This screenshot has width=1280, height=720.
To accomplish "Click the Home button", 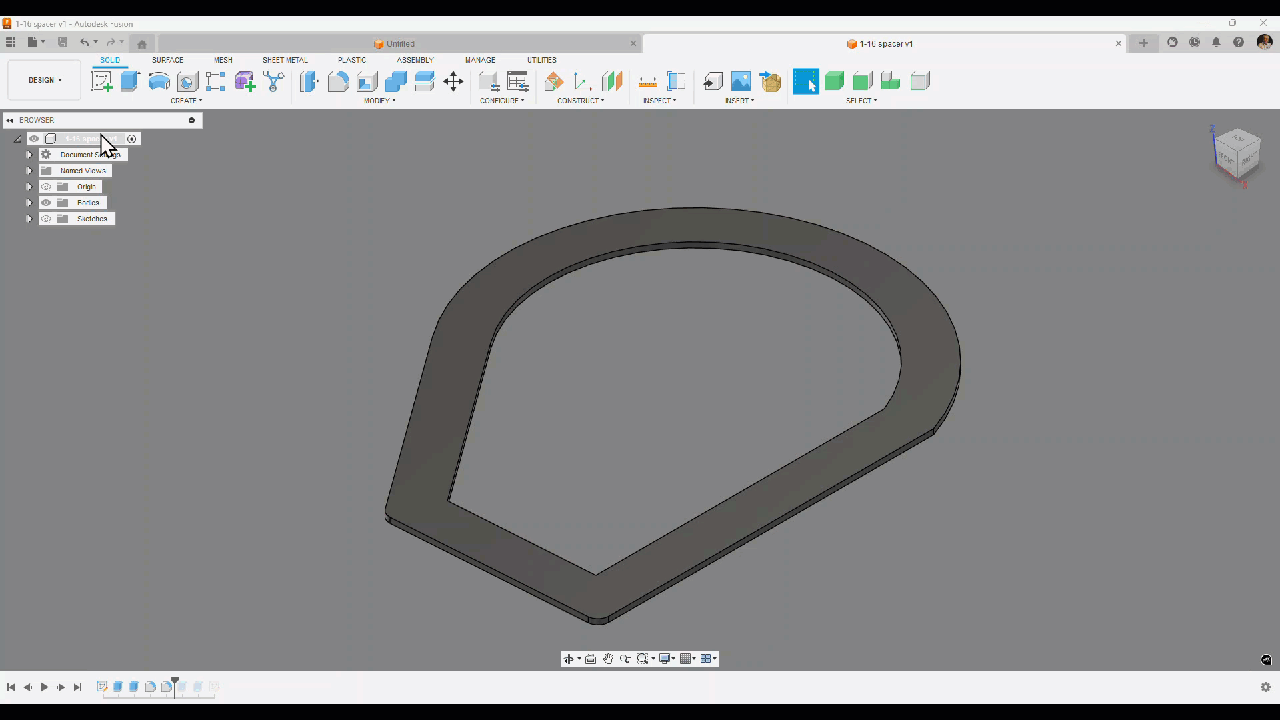I will (142, 43).
